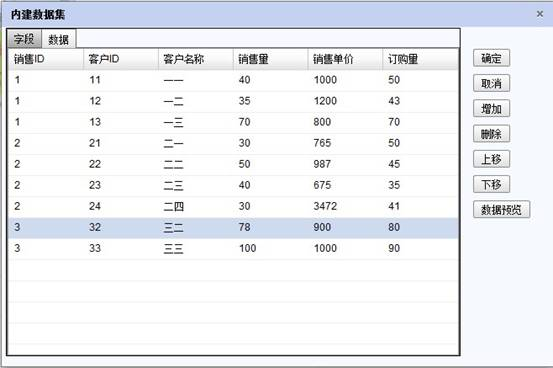Click the 销售量 column header

click(x=271, y=59)
